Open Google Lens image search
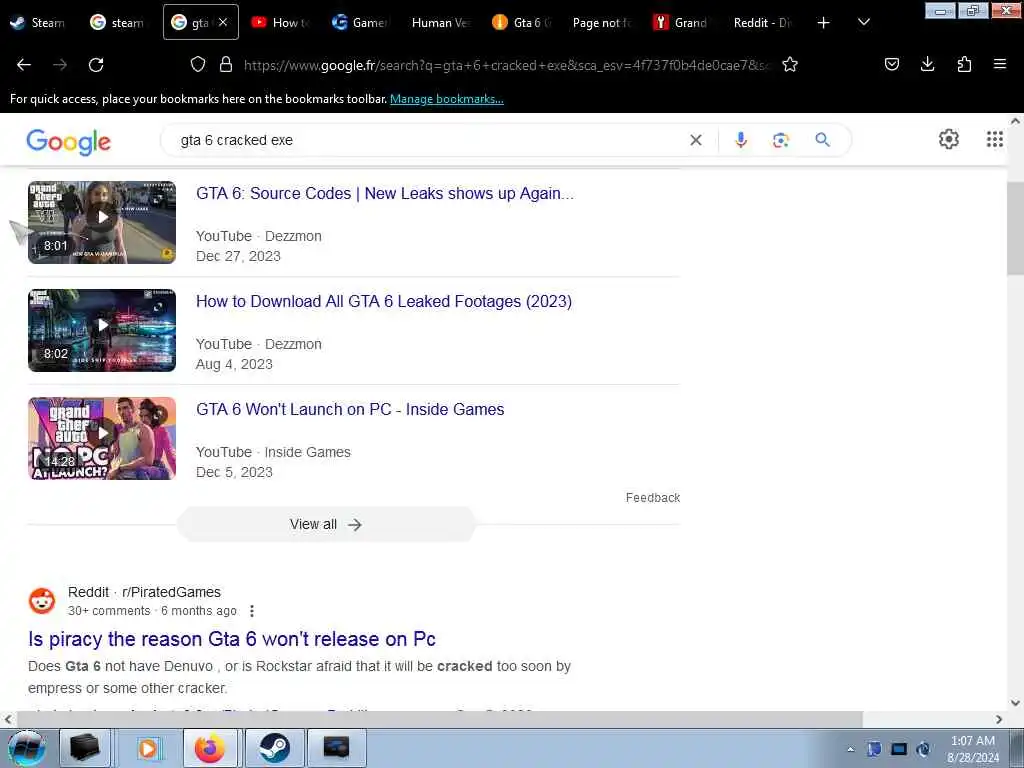1024x768 pixels. tap(781, 140)
